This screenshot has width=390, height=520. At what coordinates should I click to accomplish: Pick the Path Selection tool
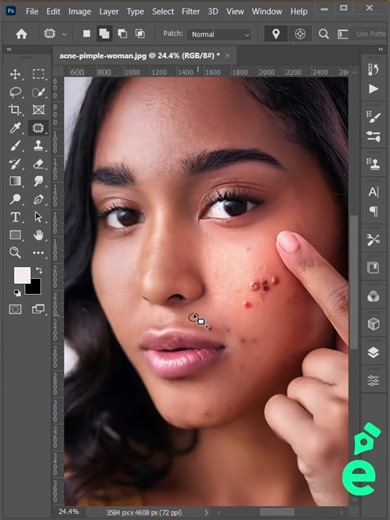[38, 217]
